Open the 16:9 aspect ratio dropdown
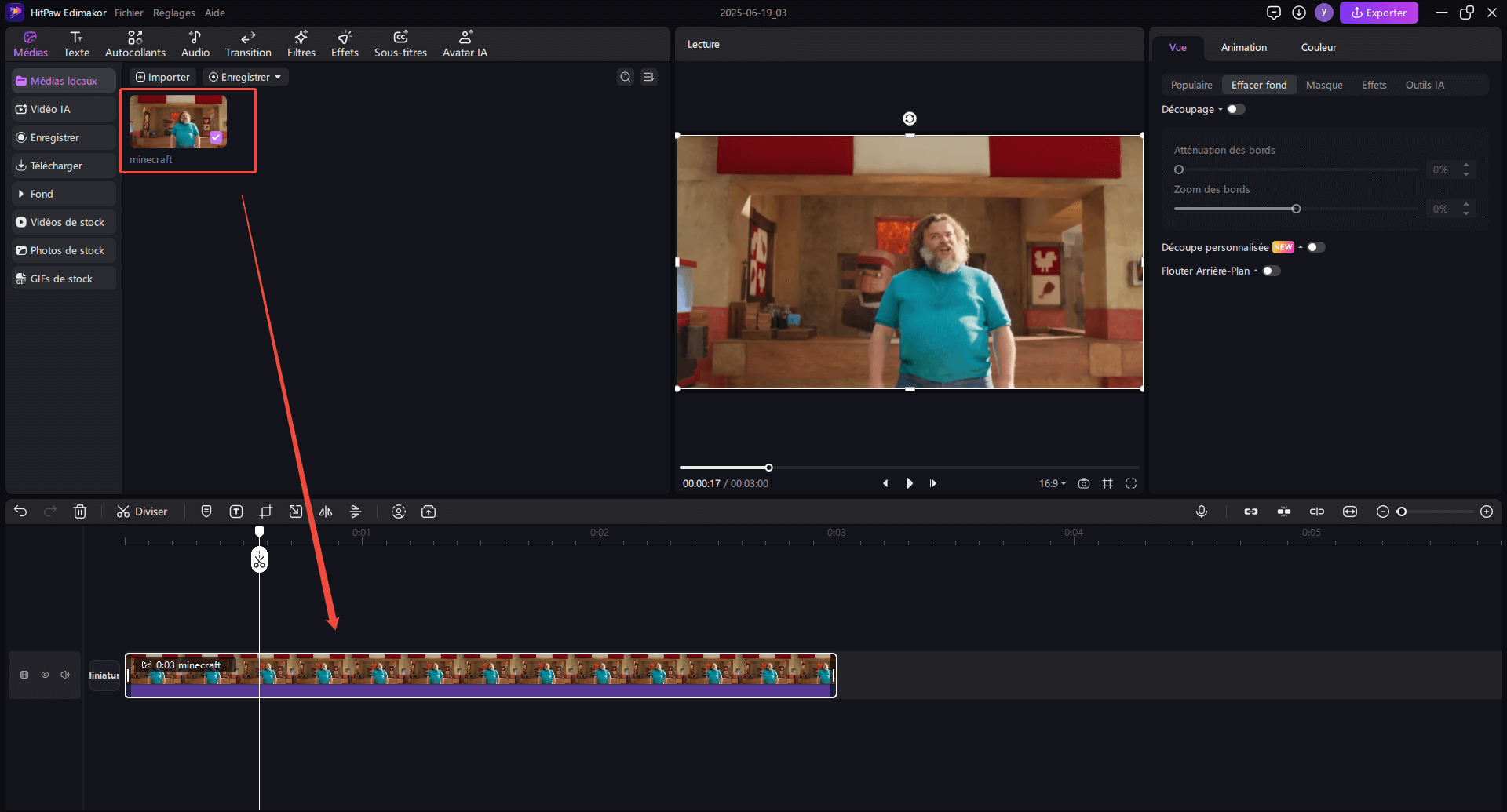Image resolution: width=1507 pixels, height=812 pixels. click(1053, 483)
